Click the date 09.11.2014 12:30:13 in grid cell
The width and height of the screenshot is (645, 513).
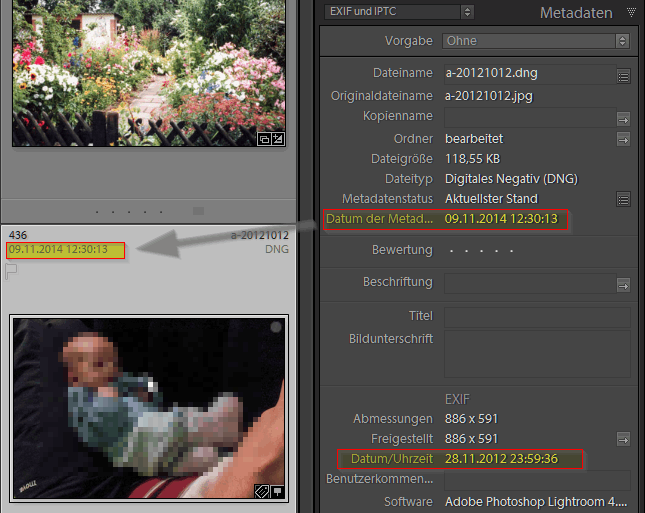(58, 250)
